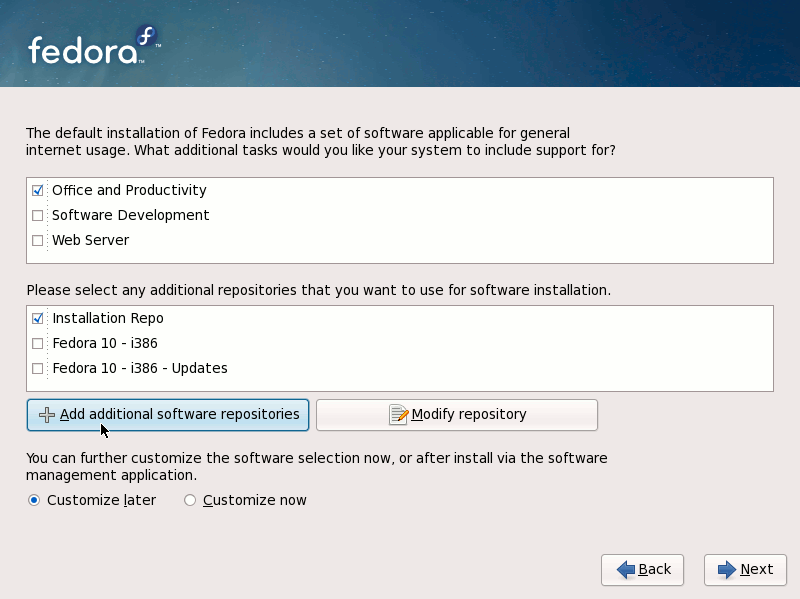This screenshot has width=800, height=599.
Task: Uncheck the Installation Repo checkbox
Action: (37, 318)
